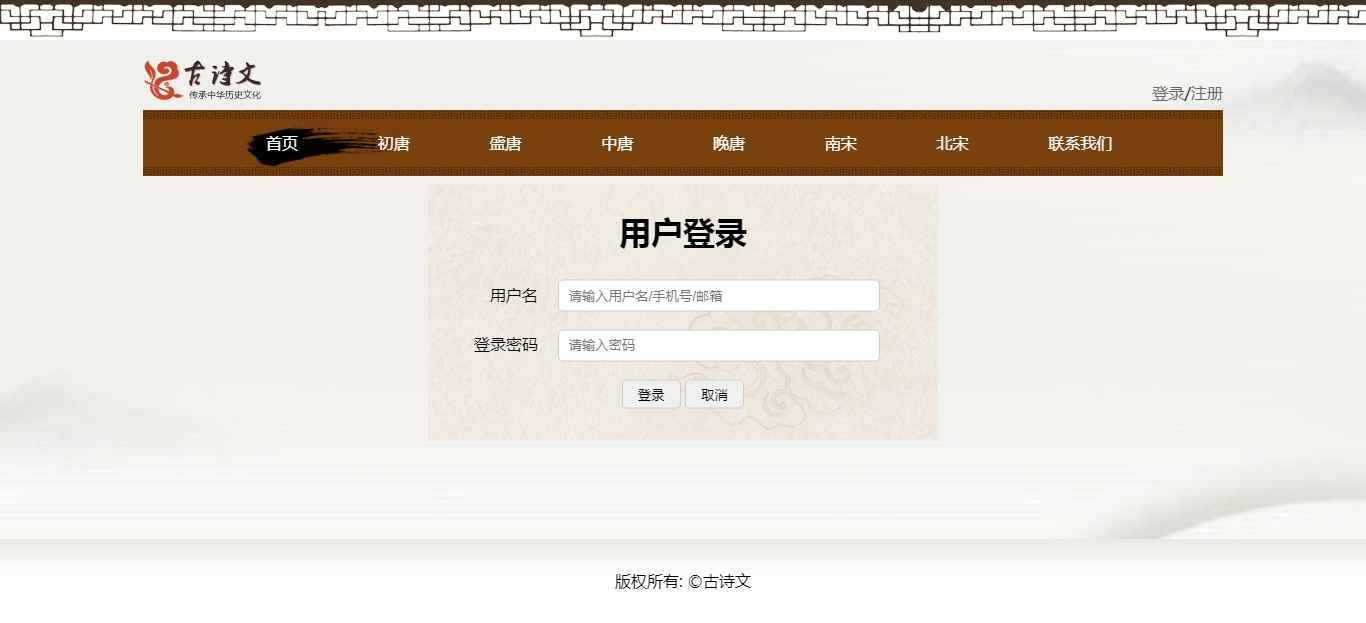Click the 取消 cancel button
This screenshot has width=1366, height=623.
[714, 394]
